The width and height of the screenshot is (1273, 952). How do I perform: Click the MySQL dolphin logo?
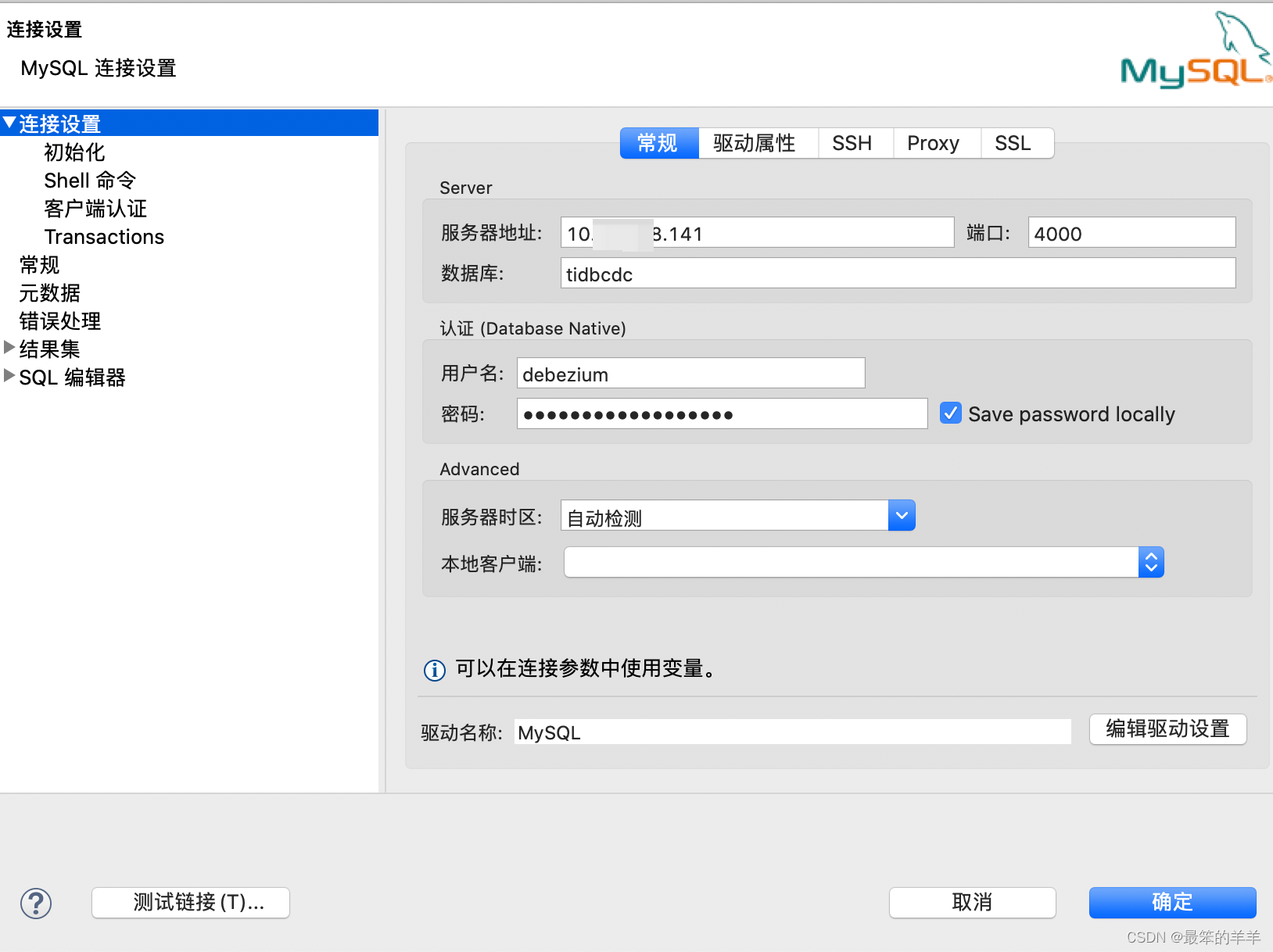[x=1196, y=49]
